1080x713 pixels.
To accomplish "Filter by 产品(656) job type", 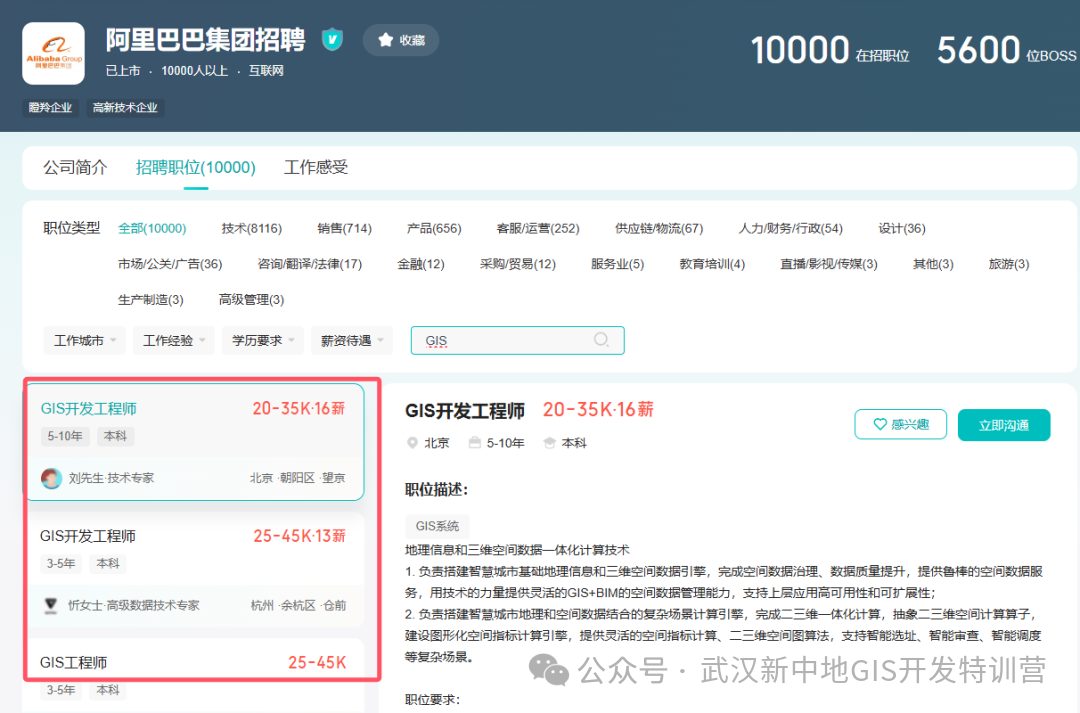I will click(x=434, y=228).
